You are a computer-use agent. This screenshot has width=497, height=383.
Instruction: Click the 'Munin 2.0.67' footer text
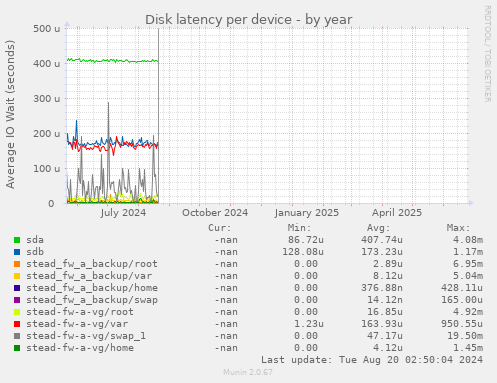click(248, 372)
